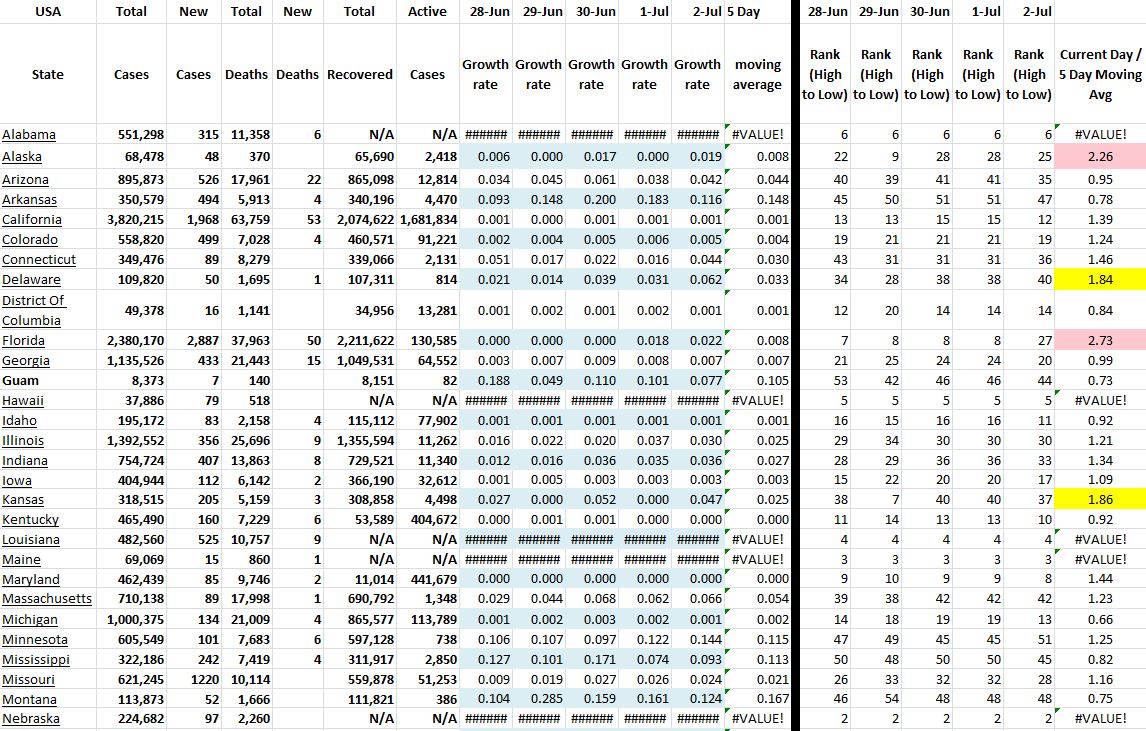Follow the Florida state link
Image resolution: width=1146 pixels, height=731 pixels.
tap(25, 341)
